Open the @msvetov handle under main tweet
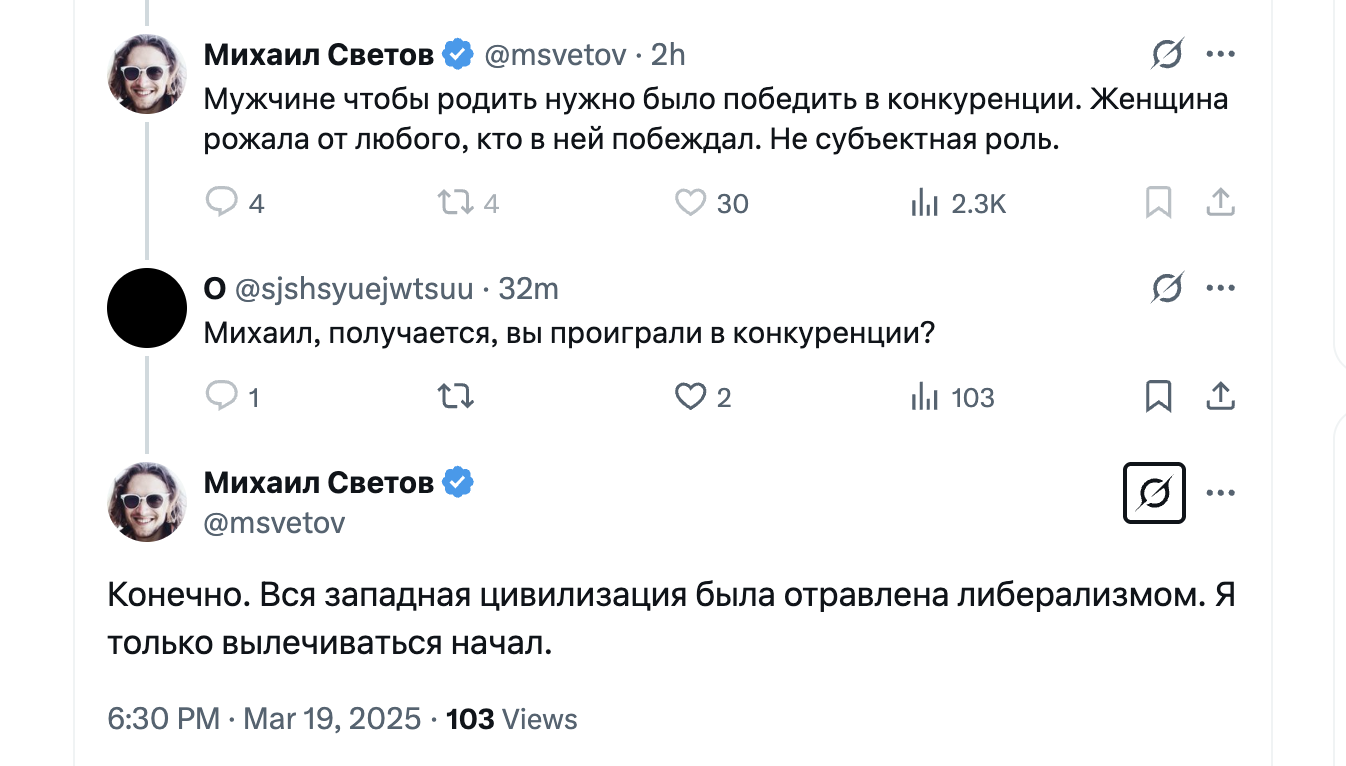1346x766 pixels. point(274,522)
